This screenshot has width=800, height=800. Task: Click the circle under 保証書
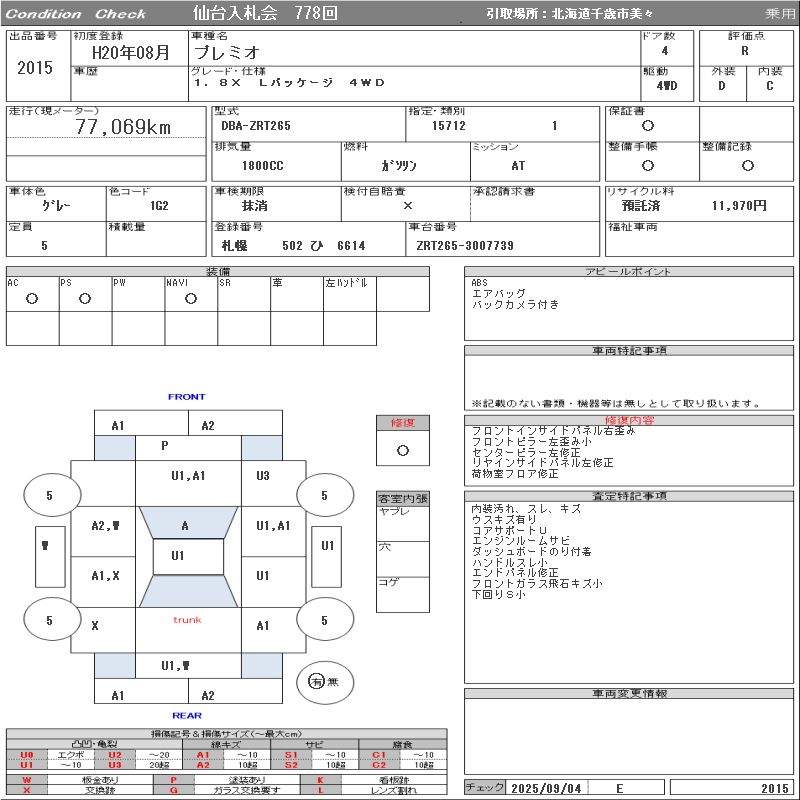(x=648, y=126)
